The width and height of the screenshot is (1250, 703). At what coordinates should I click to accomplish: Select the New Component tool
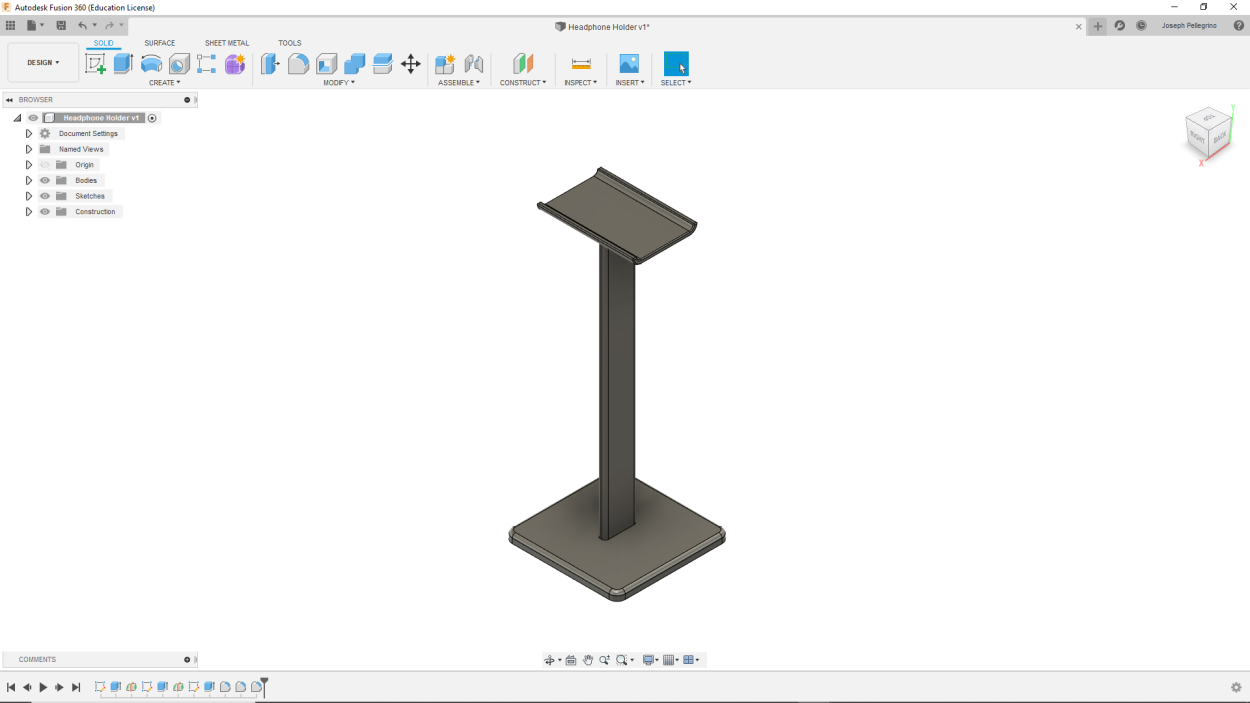pyautogui.click(x=445, y=64)
